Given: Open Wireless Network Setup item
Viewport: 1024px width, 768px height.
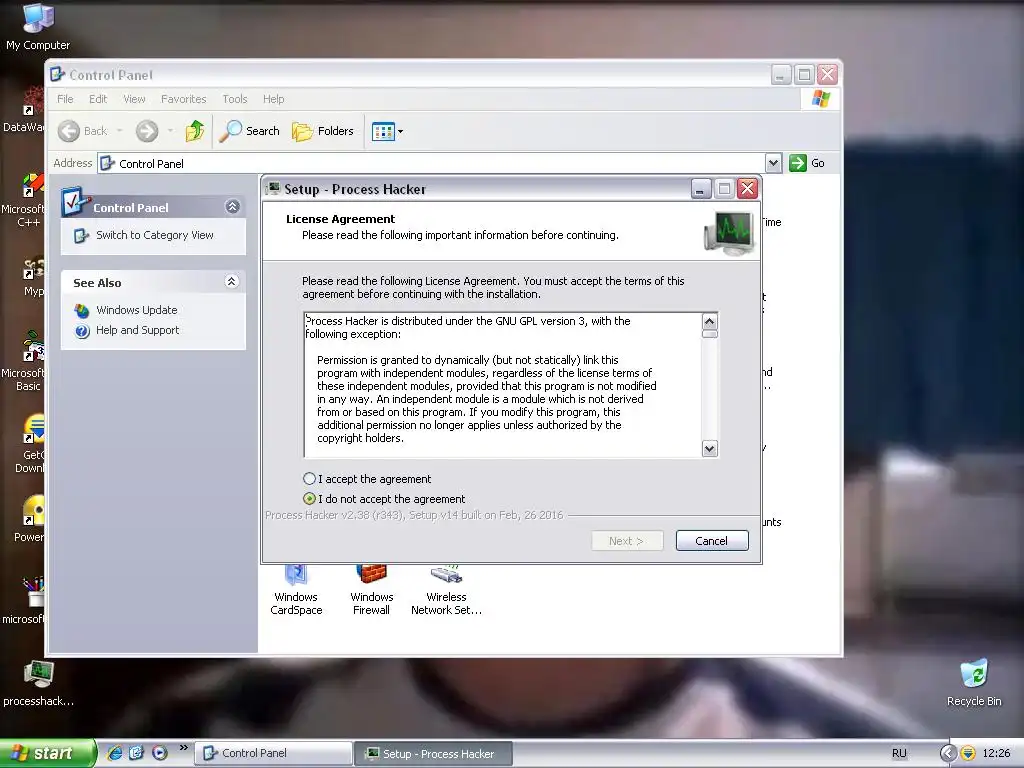Looking at the screenshot, I should [x=447, y=591].
